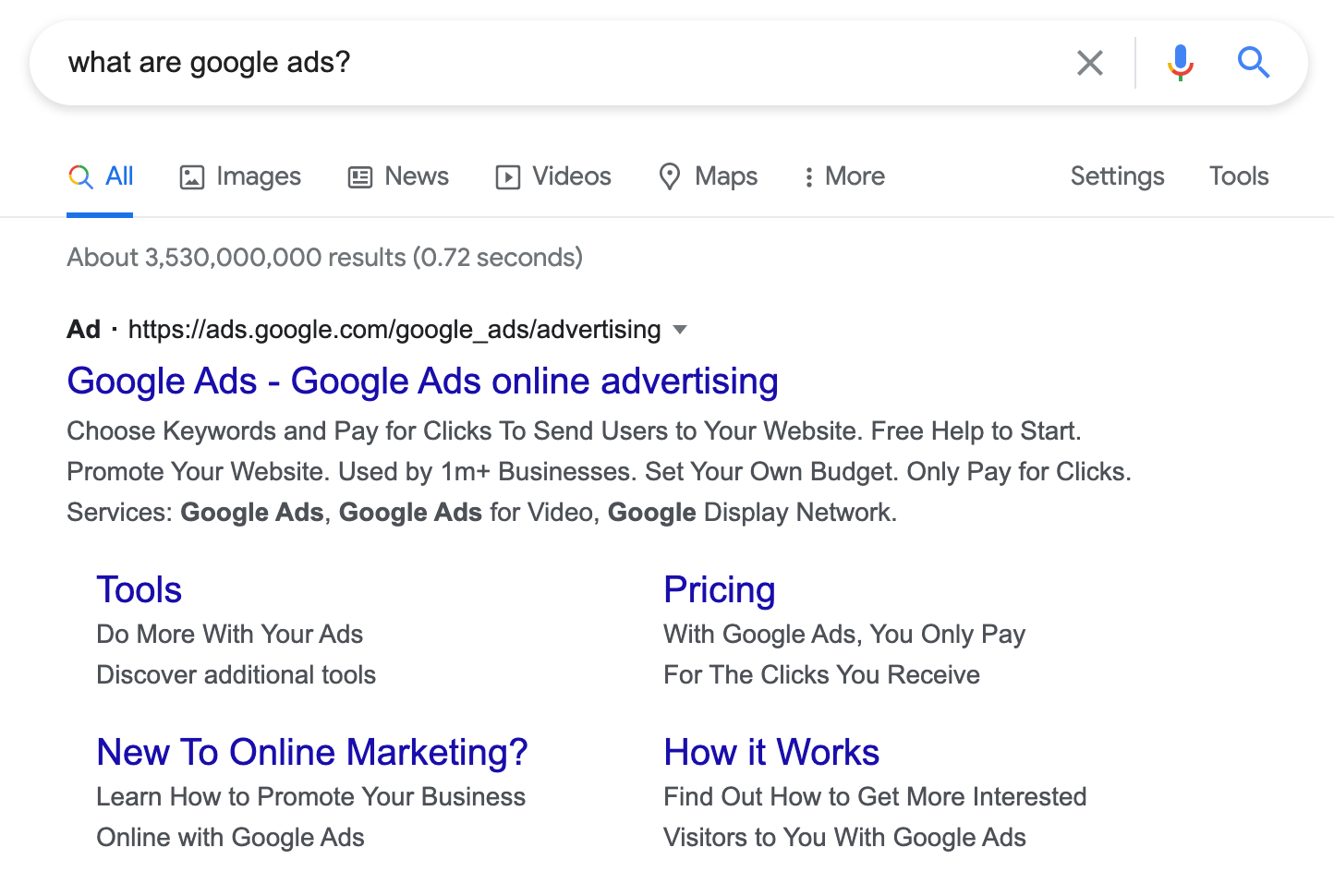Screen dimensions: 1334x896
Task: Click the microphone voice search icon
Action: click(1179, 63)
